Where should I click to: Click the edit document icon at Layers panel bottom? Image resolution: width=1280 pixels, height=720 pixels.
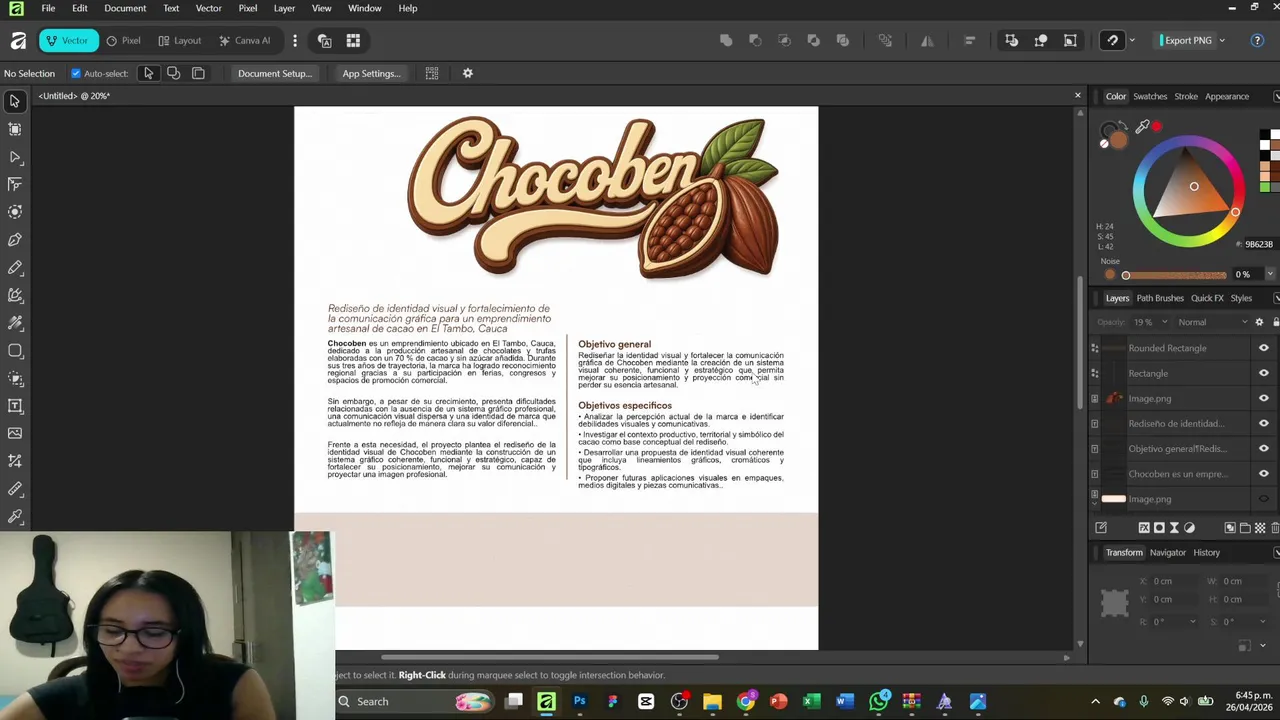coord(1101,528)
